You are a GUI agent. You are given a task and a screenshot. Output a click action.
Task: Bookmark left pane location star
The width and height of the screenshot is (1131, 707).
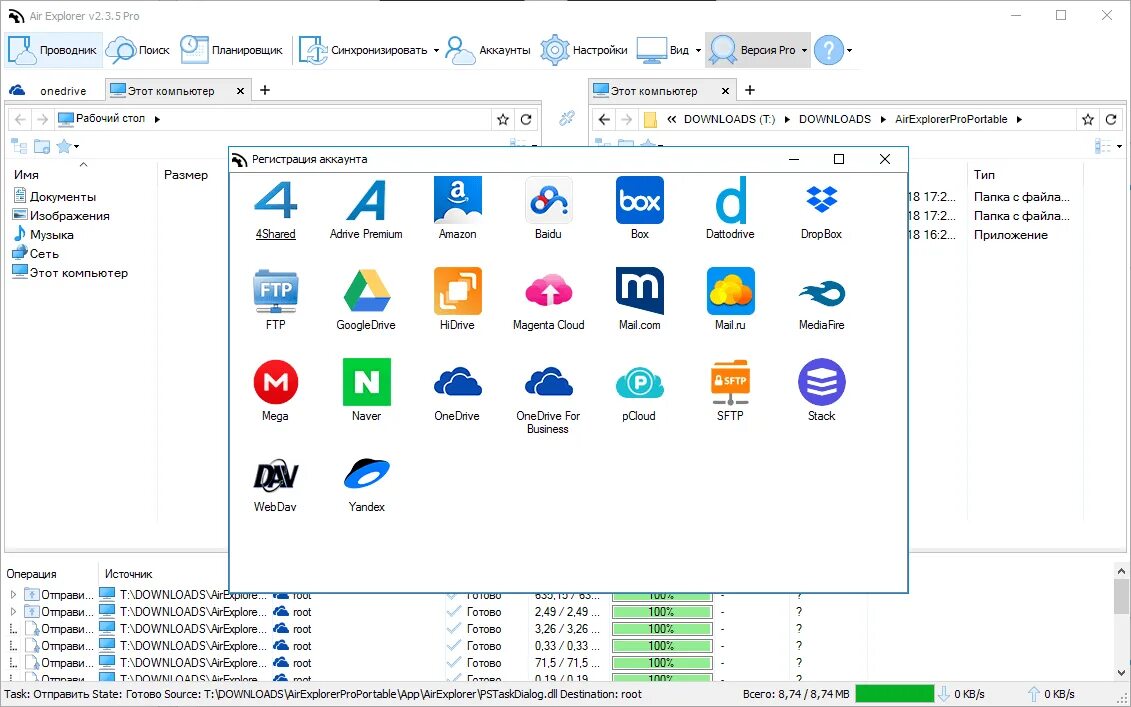coord(503,120)
